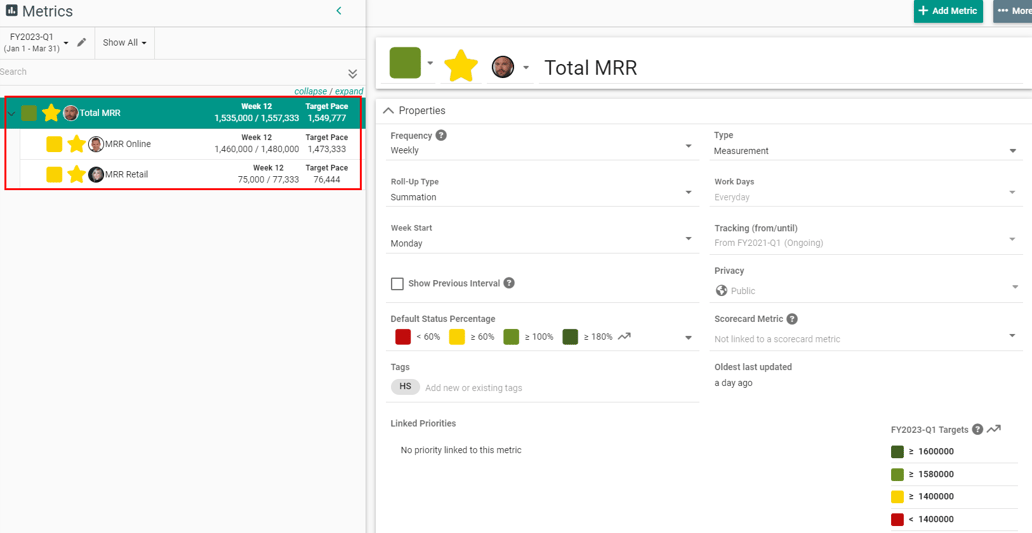Enable the Show Previous Interval checkbox
The height and width of the screenshot is (533, 1032).
(x=397, y=284)
